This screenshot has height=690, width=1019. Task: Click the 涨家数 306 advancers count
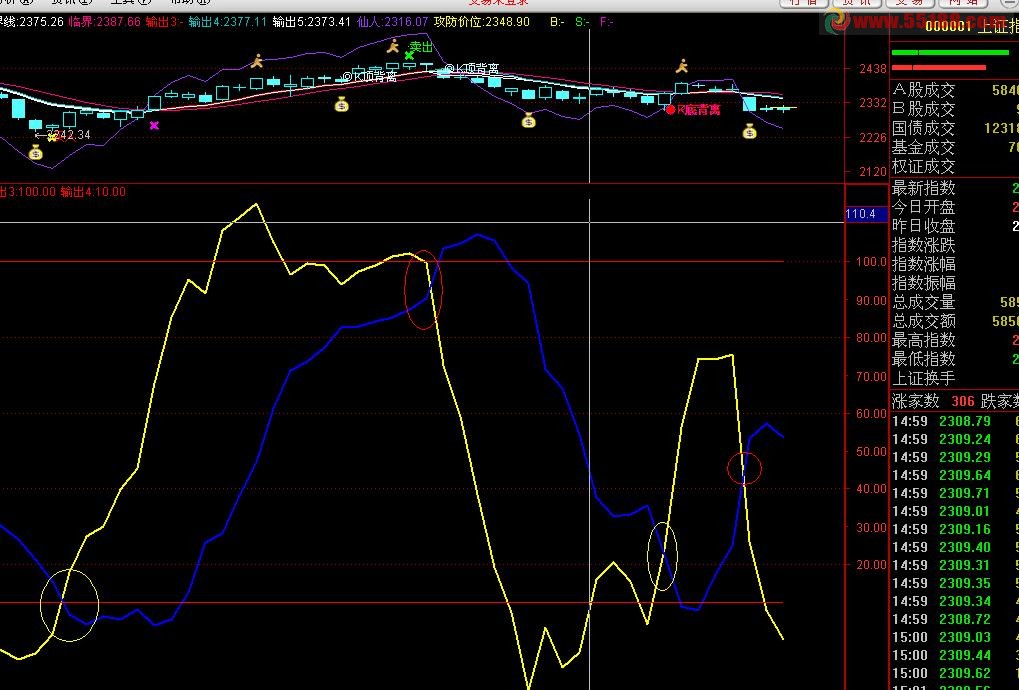coord(933,402)
